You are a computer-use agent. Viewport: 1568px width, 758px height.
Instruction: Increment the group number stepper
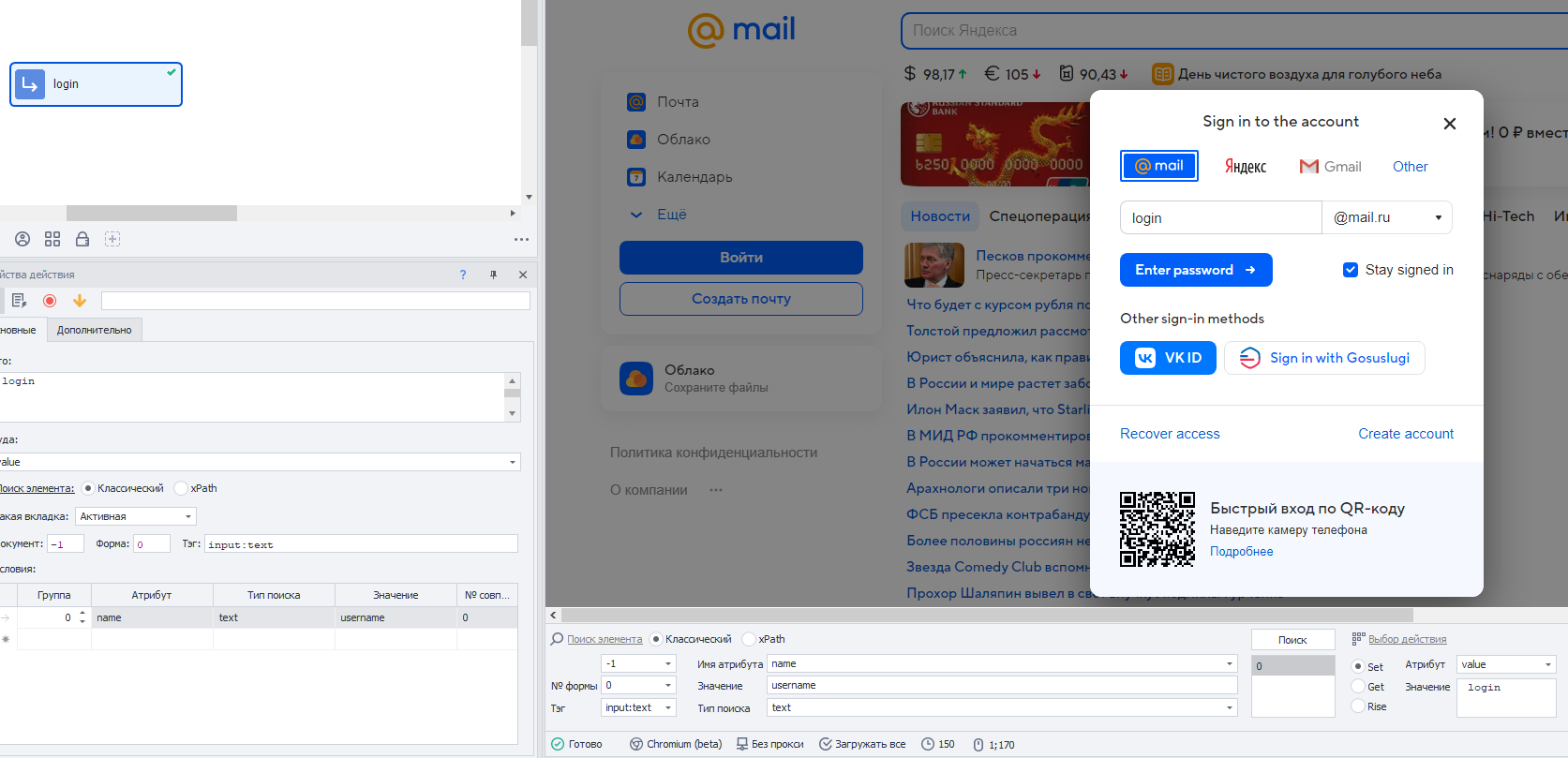click(82, 614)
